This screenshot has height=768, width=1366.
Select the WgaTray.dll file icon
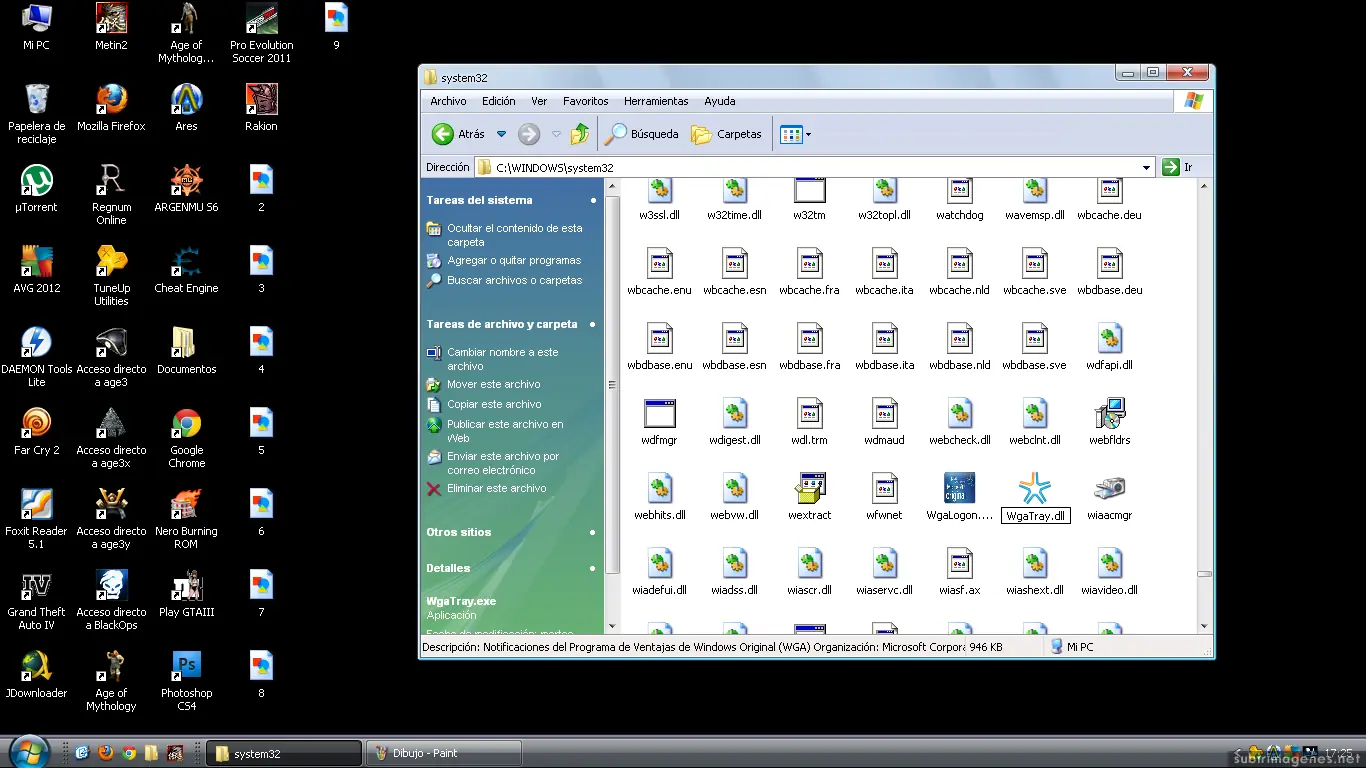(1035, 489)
